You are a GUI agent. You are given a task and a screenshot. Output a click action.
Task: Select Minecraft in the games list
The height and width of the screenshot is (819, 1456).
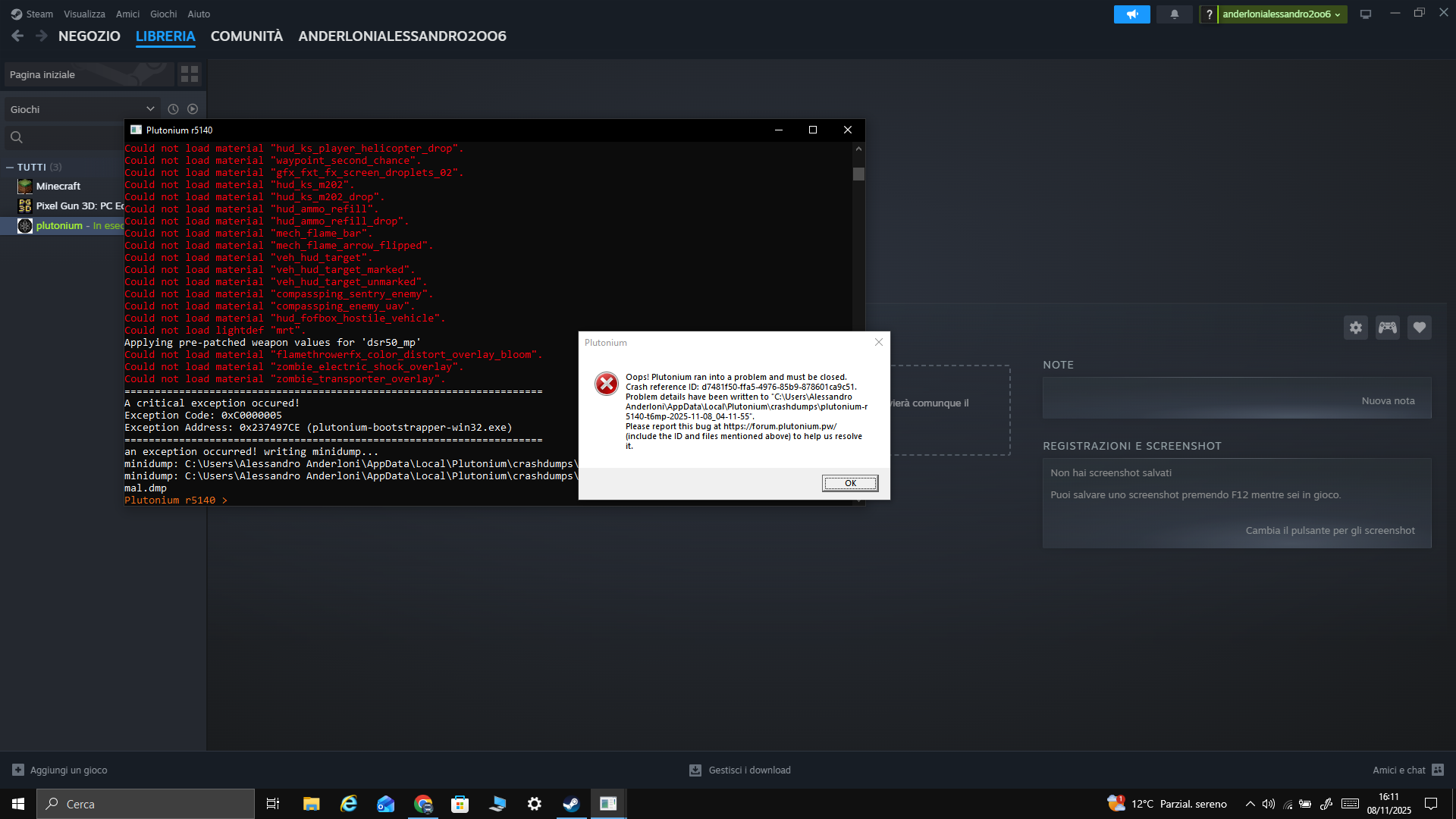coord(58,187)
